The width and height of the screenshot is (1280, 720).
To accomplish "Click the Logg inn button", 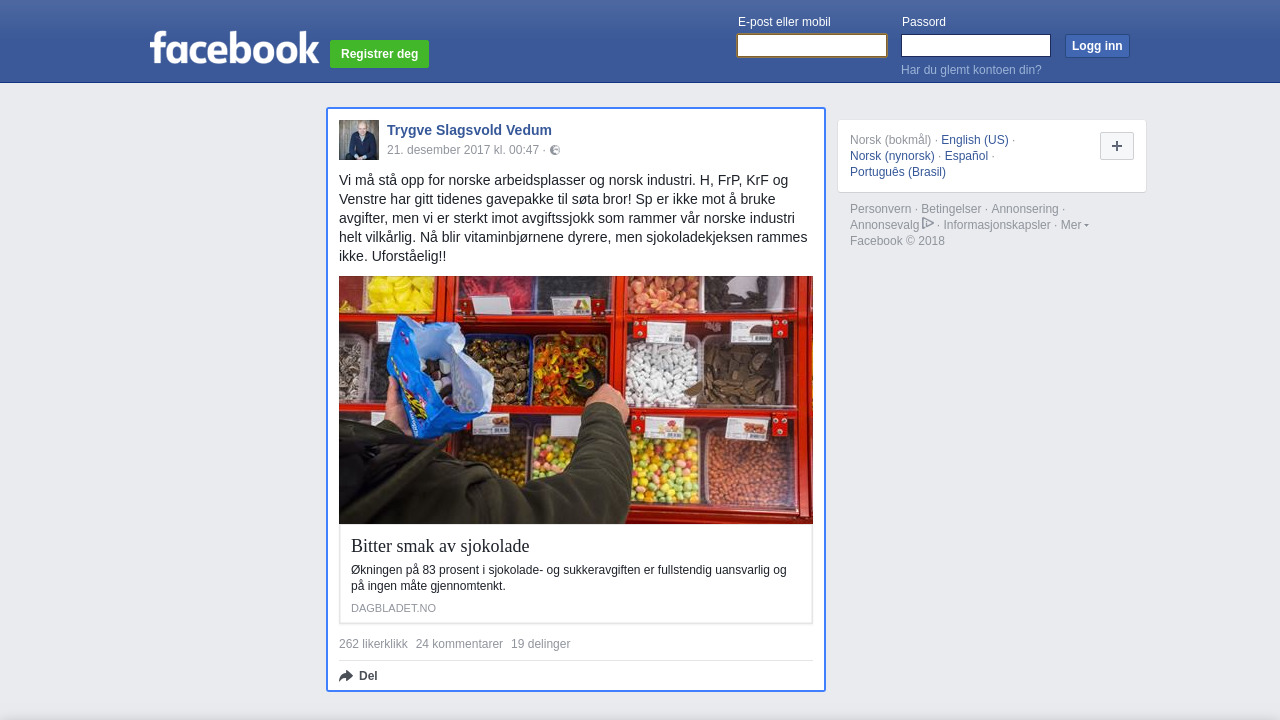I will pos(1097,46).
